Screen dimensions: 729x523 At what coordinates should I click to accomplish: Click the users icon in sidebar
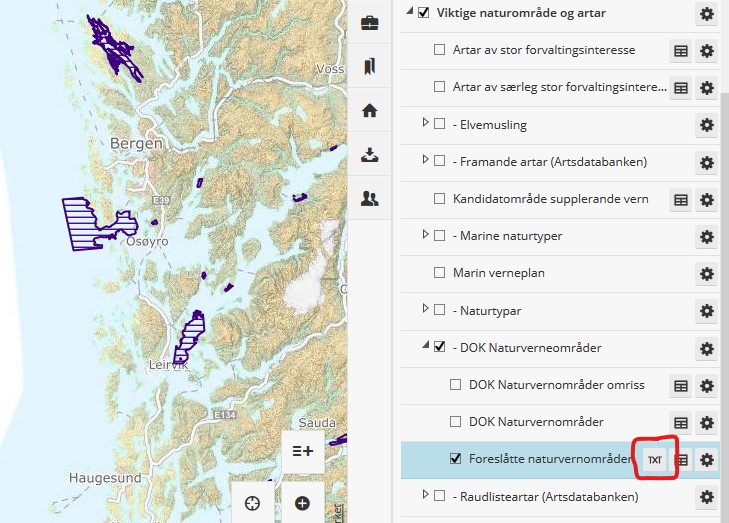click(370, 199)
